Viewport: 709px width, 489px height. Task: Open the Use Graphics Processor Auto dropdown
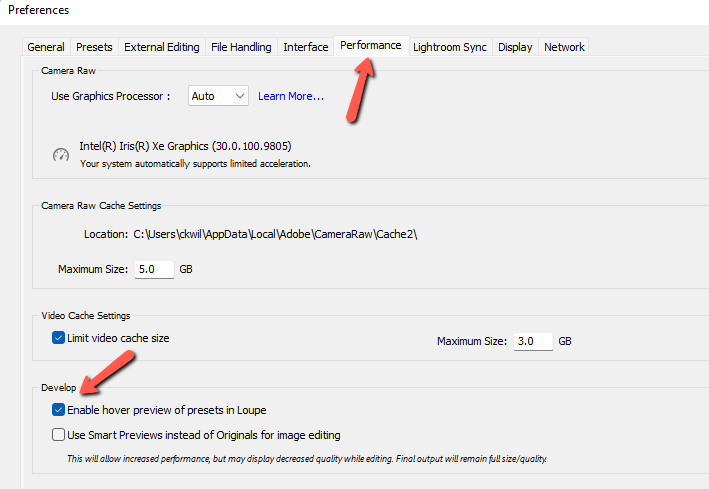[x=218, y=96]
